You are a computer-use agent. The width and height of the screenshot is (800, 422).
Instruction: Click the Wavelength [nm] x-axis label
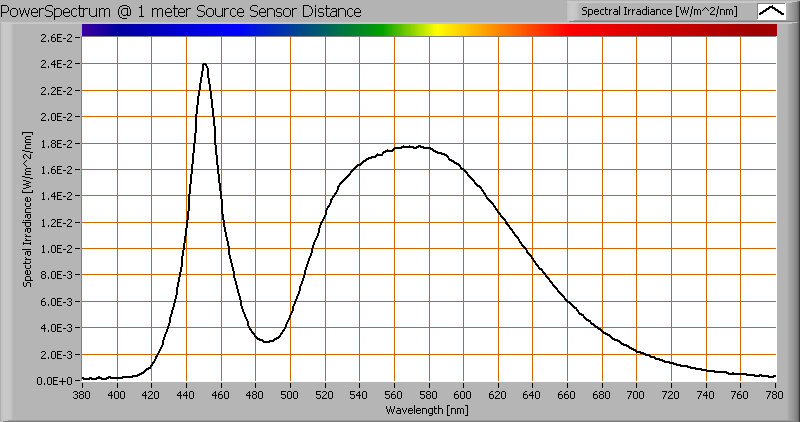[x=429, y=410]
